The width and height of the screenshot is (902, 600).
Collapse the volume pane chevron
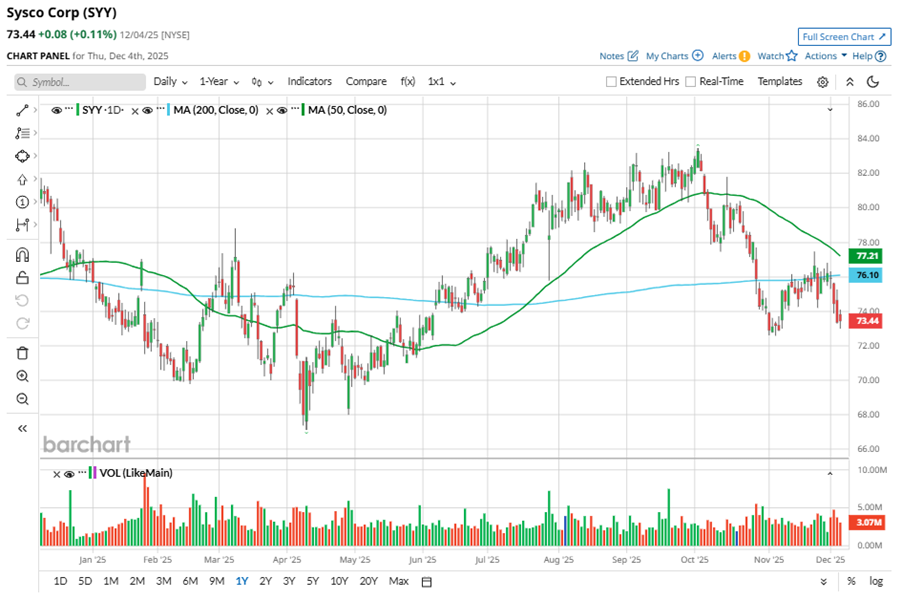pyautogui.click(x=830, y=473)
